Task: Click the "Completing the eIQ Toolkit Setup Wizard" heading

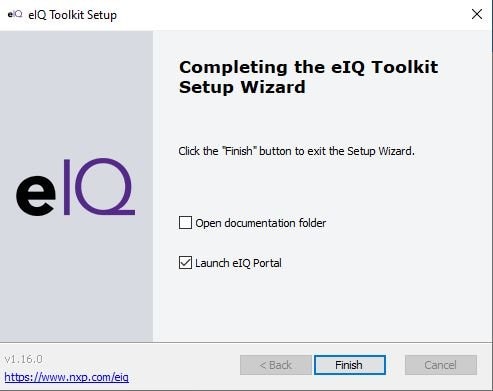Action: (308, 77)
